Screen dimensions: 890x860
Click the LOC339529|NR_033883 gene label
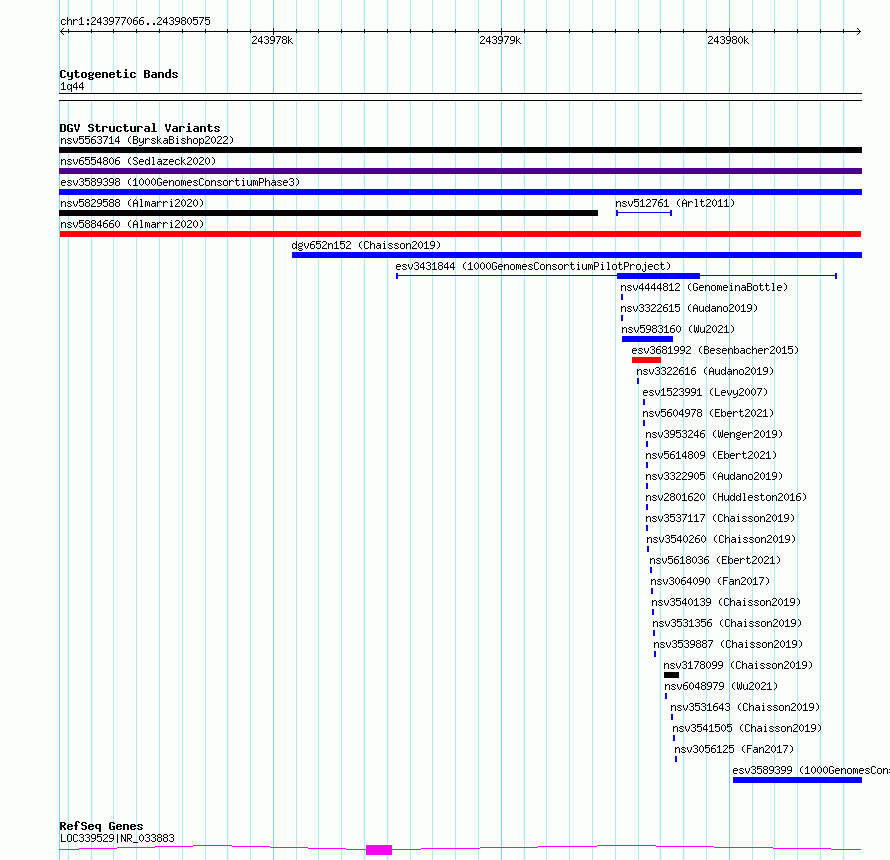(117, 838)
